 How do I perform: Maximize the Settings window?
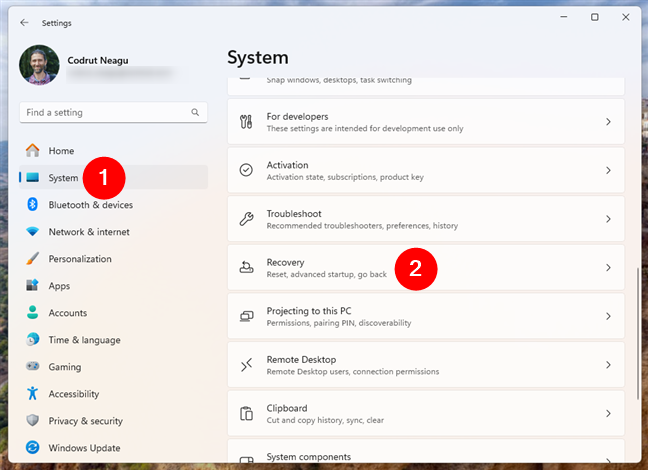(594, 17)
